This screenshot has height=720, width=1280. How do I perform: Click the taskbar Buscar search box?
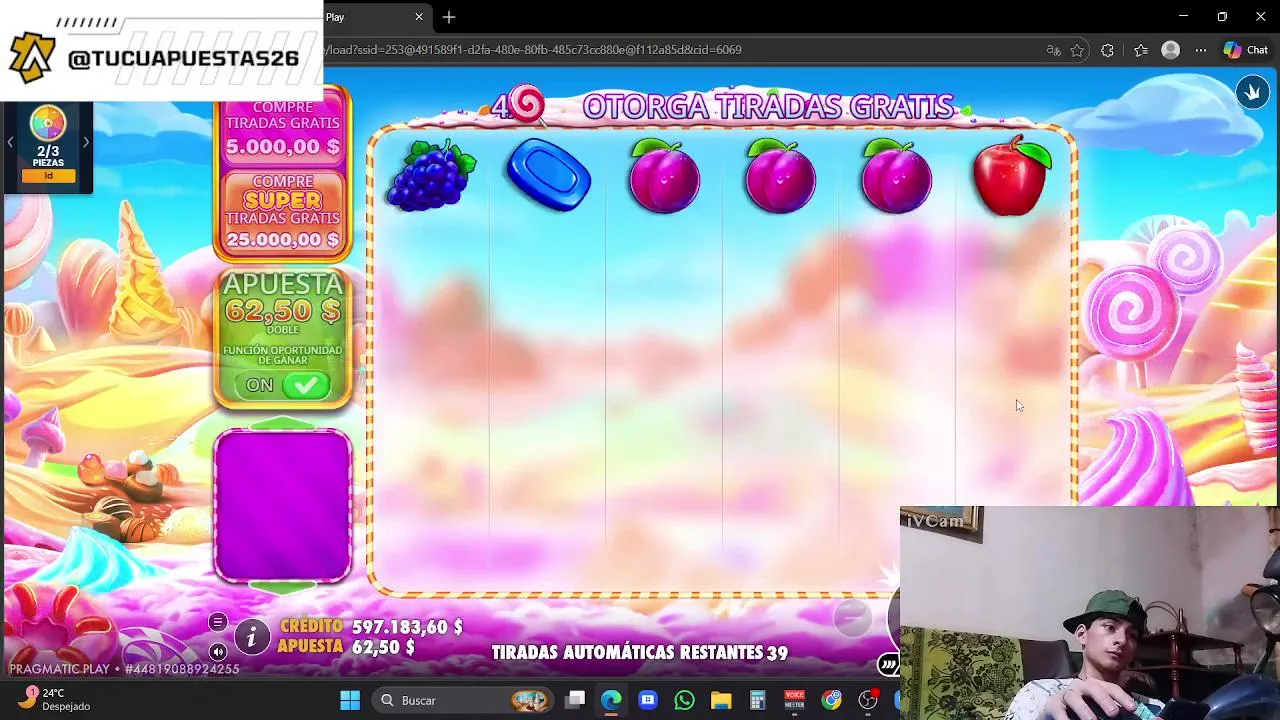tap(464, 700)
